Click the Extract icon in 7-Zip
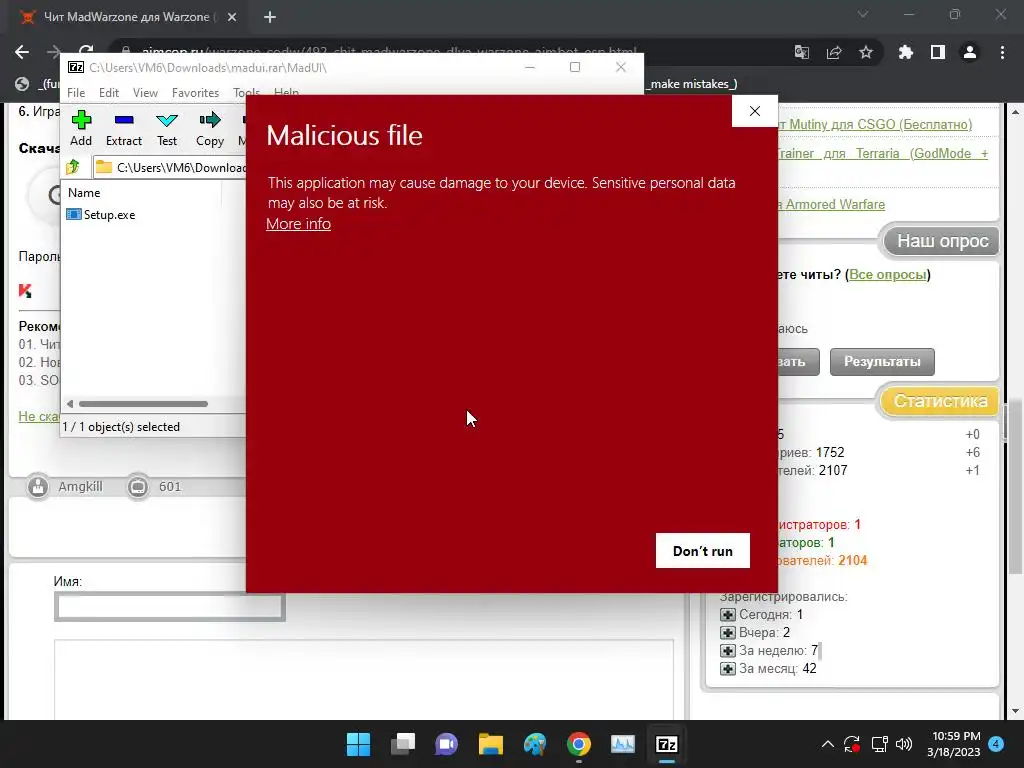1024x768 pixels. (x=123, y=128)
